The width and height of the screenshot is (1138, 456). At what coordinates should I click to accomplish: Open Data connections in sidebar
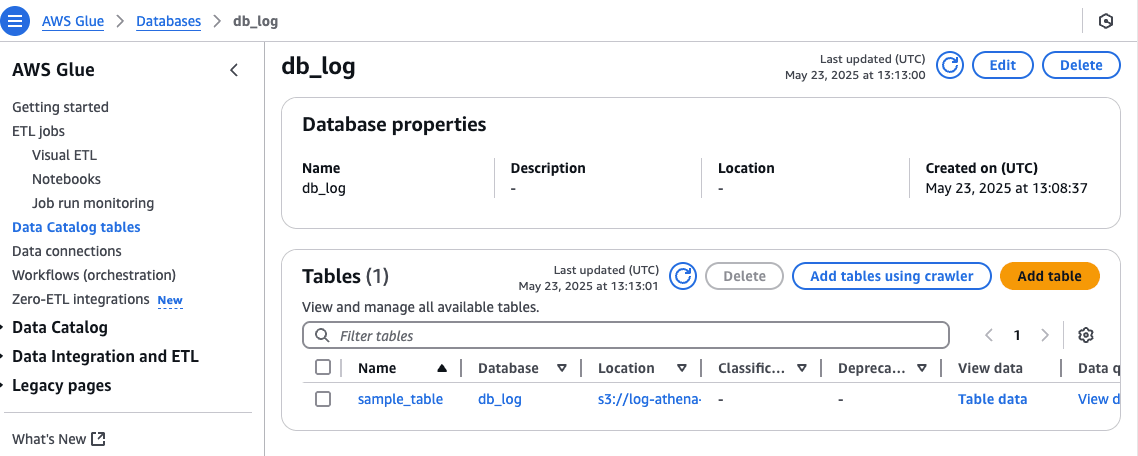(x=67, y=251)
